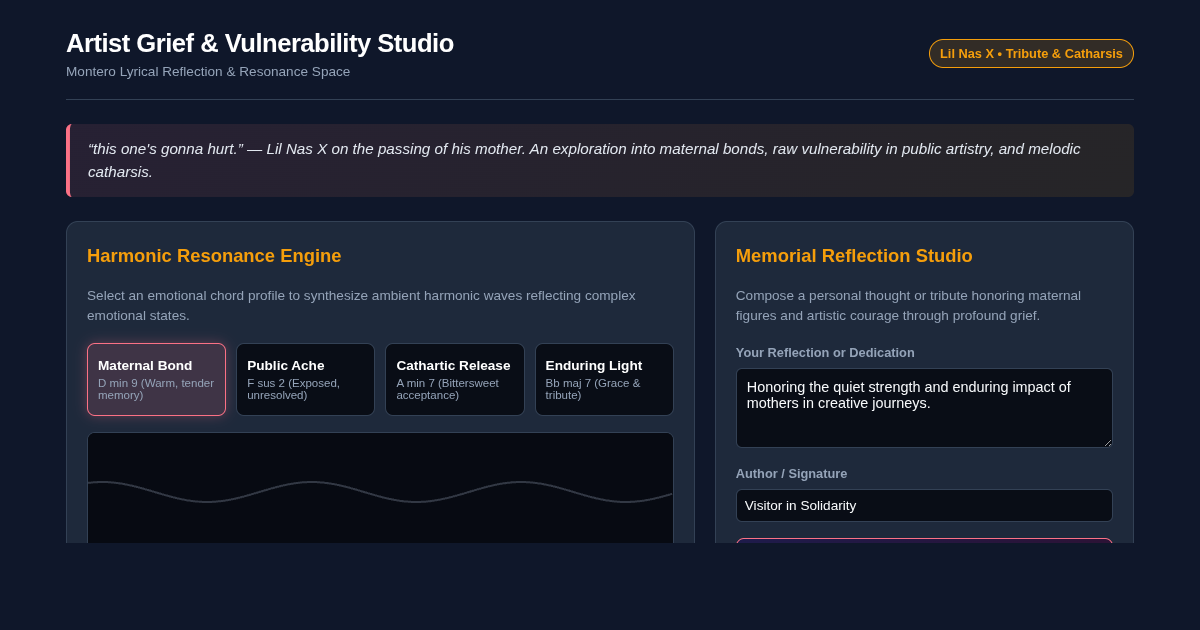Select the Public Ache chord profile
This screenshot has height=630, width=1200.
tap(305, 379)
